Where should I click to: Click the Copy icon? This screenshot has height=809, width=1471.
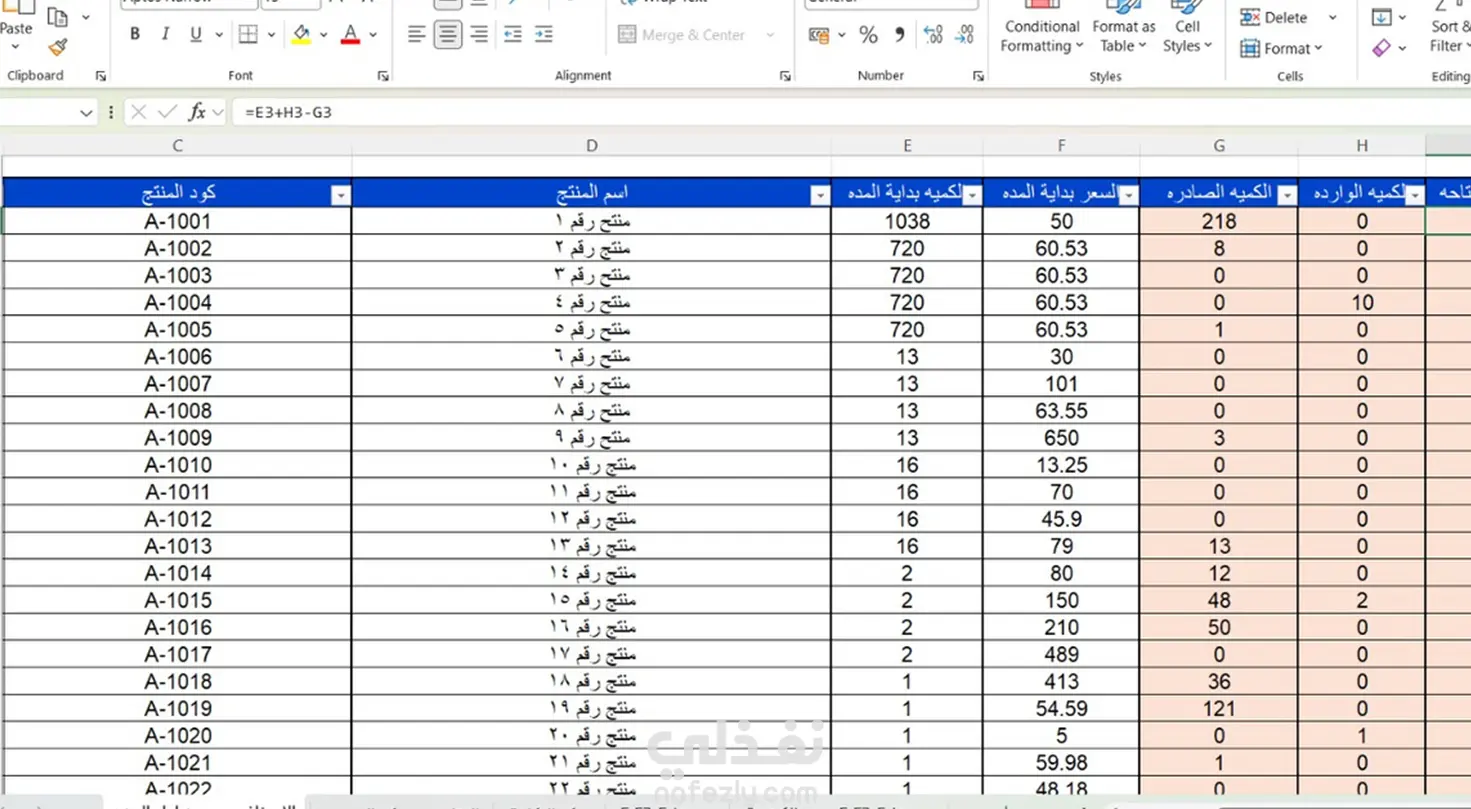pos(58,17)
